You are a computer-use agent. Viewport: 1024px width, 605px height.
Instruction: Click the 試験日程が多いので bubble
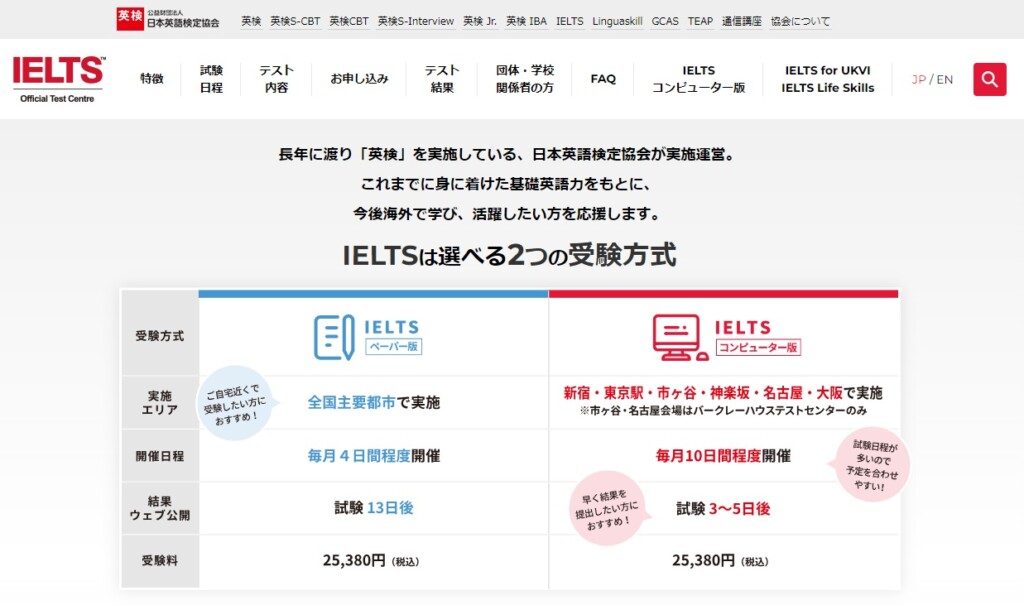[x=871, y=465]
